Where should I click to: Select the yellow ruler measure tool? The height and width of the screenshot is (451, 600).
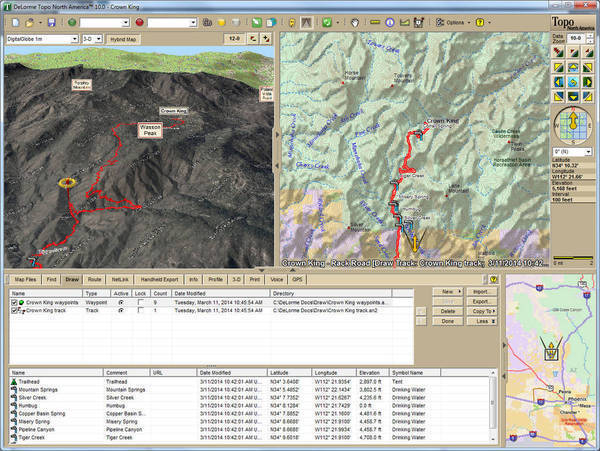[x=375, y=23]
